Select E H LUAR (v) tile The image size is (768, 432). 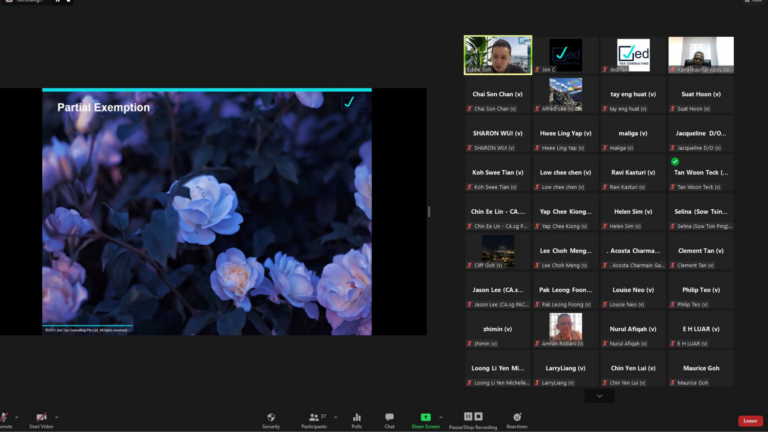pyautogui.click(x=701, y=329)
